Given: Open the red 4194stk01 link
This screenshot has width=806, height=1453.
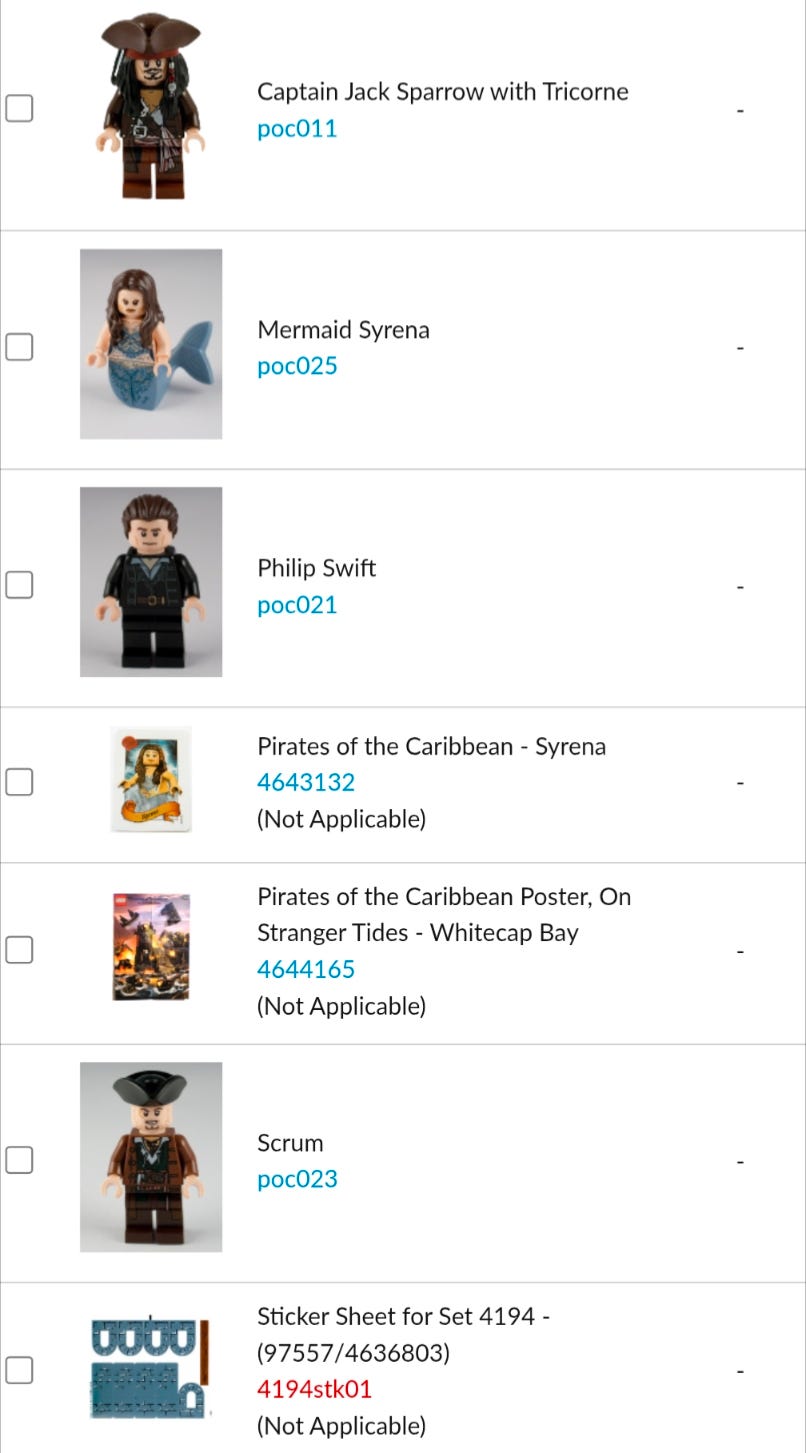Looking at the screenshot, I should coord(314,1389).
